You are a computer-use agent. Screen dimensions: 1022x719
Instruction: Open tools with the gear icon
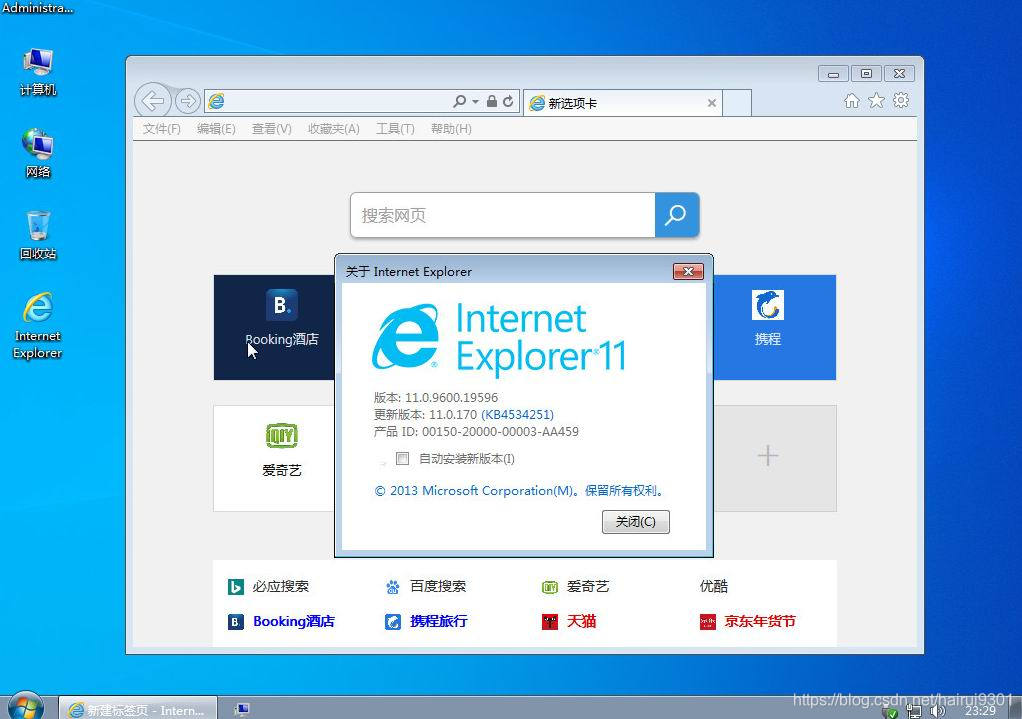coord(901,100)
